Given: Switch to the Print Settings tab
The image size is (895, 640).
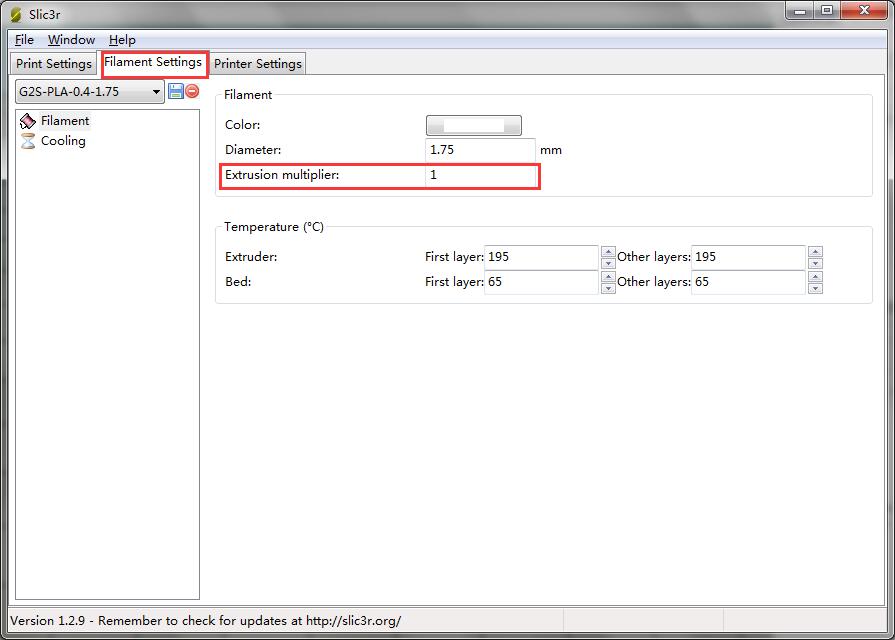Looking at the screenshot, I should [54, 63].
